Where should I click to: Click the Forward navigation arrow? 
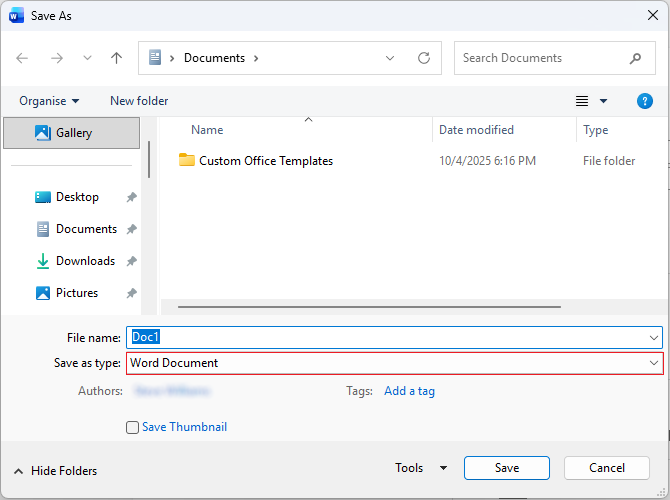pyautogui.click(x=56, y=58)
